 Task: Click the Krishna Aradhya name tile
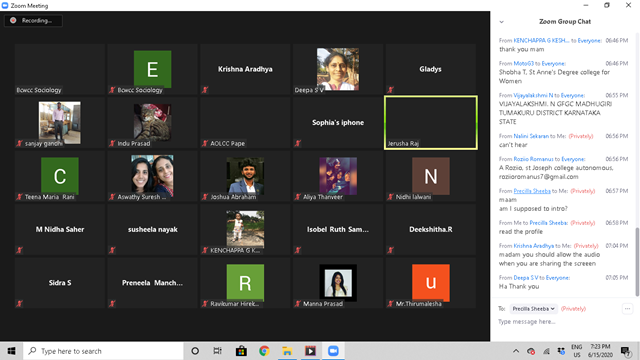tap(245, 69)
